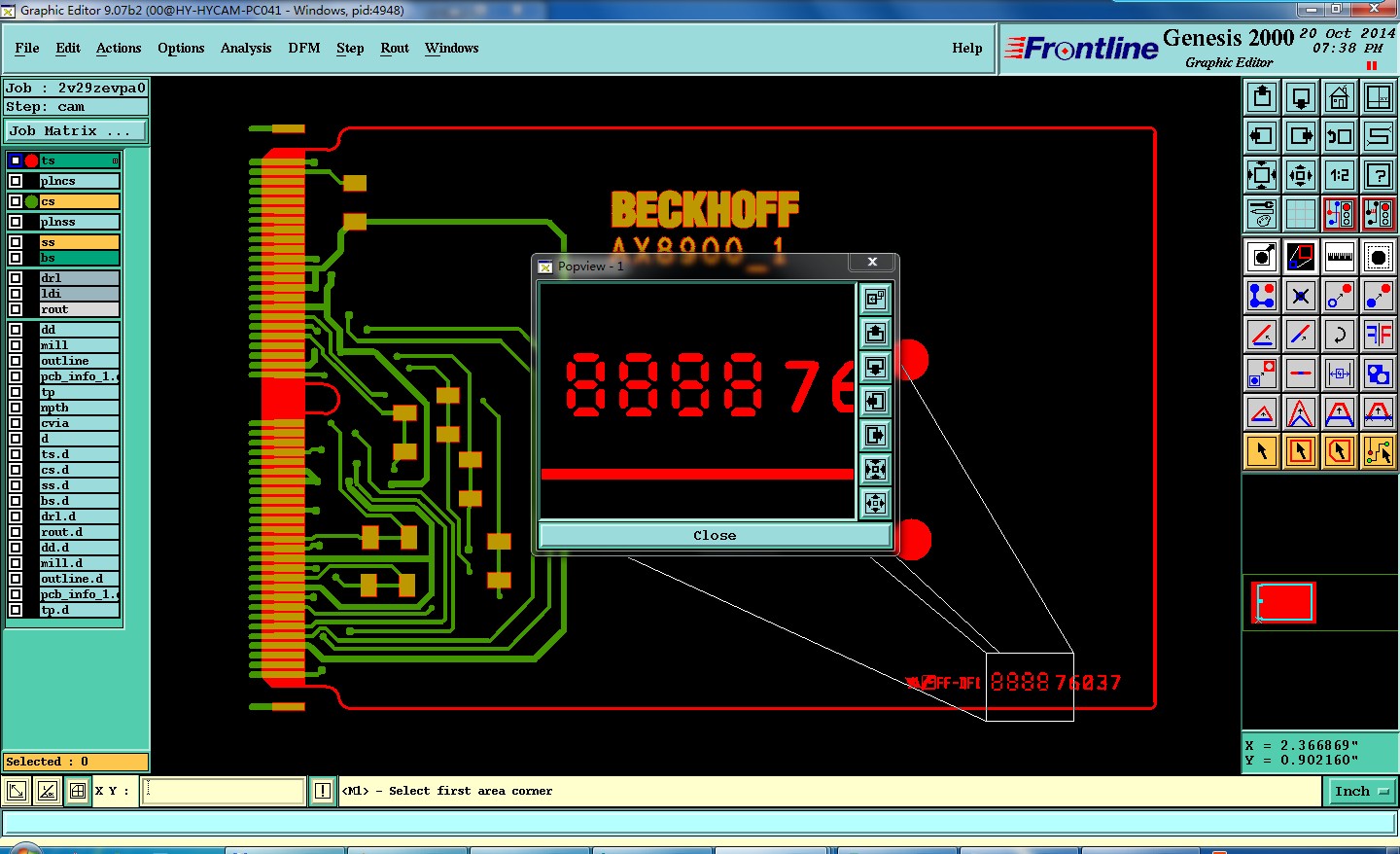
Task: Select the plain arrow pointer select tool
Action: pyautogui.click(x=1262, y=451)
